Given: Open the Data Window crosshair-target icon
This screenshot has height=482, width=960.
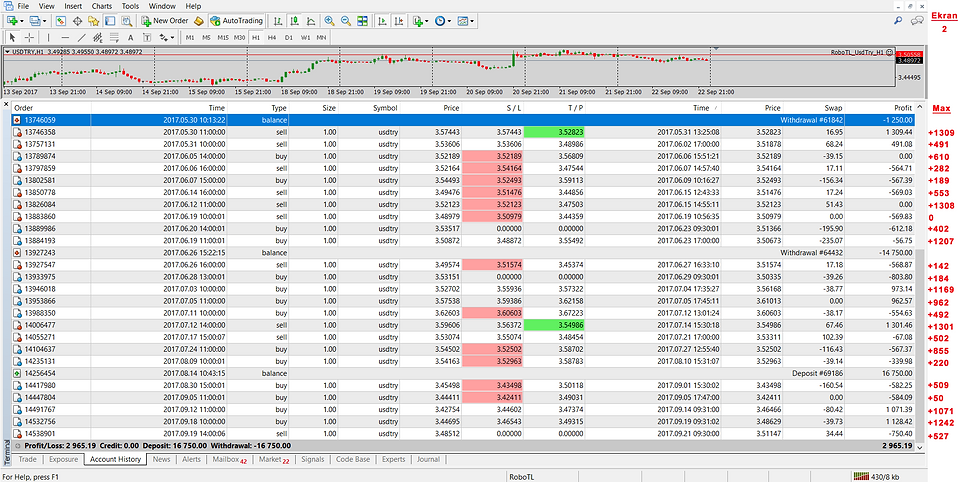Looking at the screenshot, I should (78, 21).
